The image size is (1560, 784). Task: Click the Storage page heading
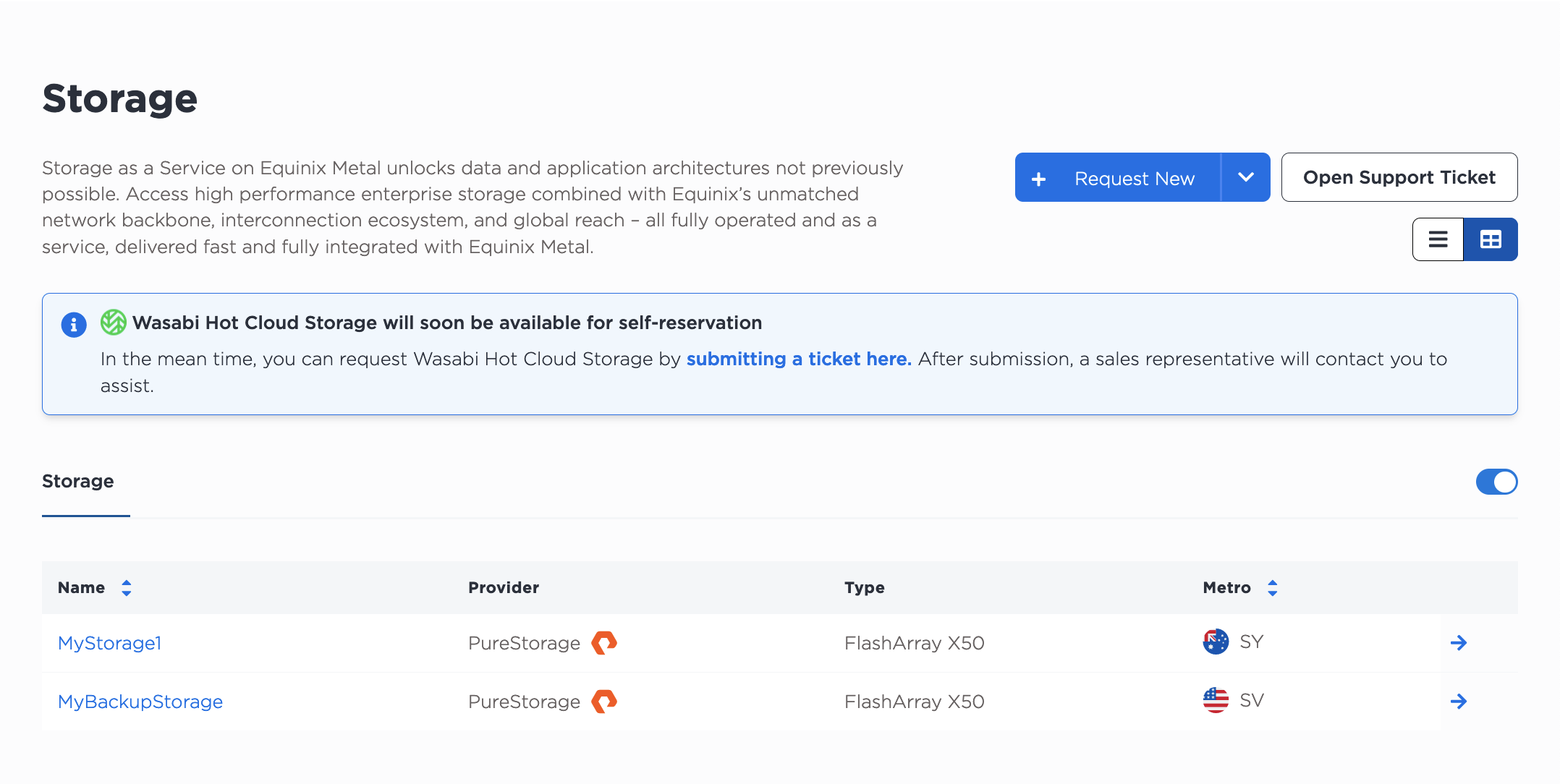120,99
